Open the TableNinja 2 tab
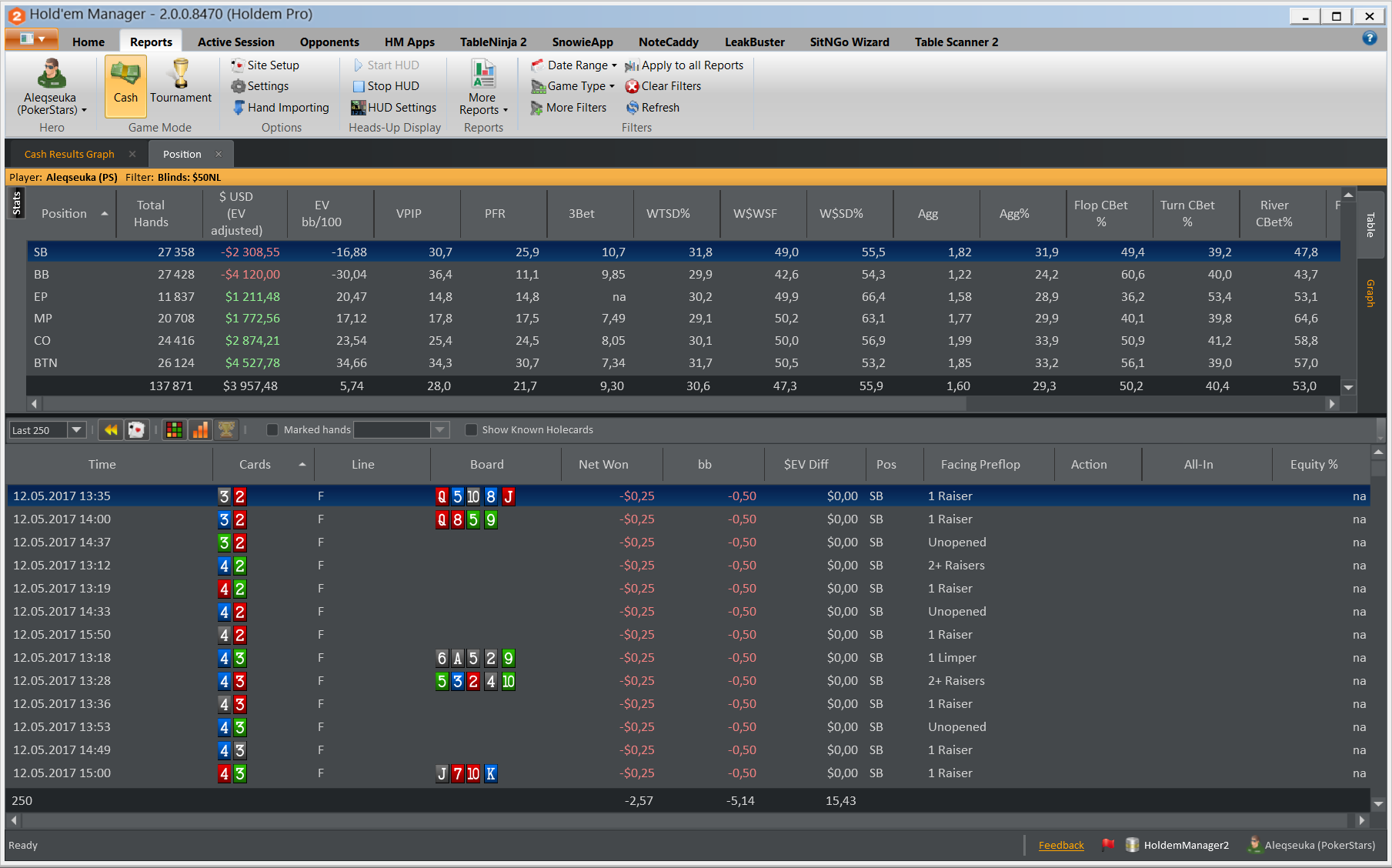This screenshot has height=868, width=1392. point(493,42)
